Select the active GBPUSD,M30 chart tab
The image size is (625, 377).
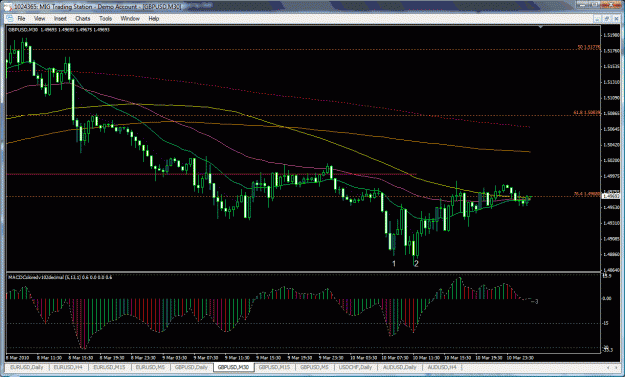[x=234, y=367]
